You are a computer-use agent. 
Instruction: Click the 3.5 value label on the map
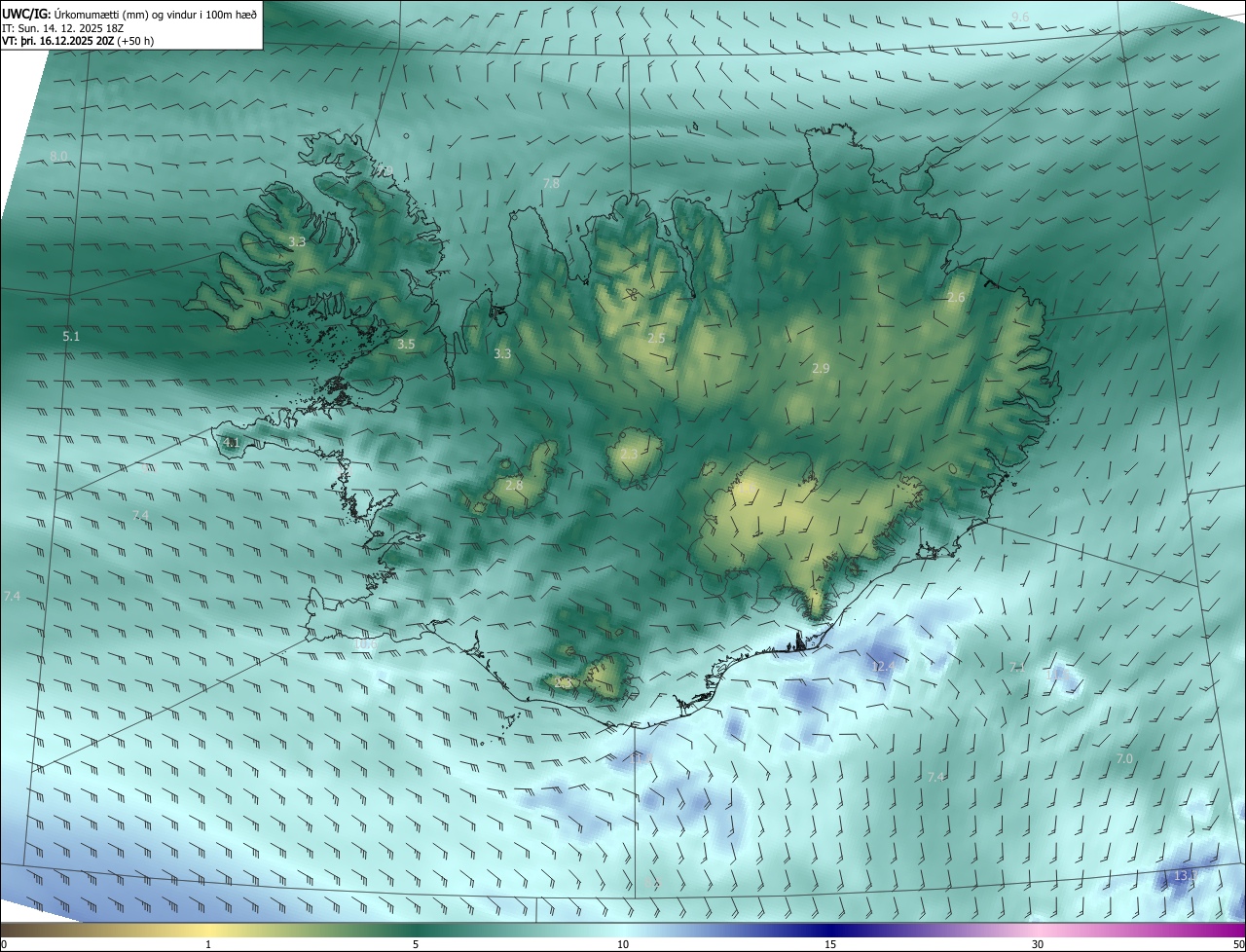(x=407, y=344)
